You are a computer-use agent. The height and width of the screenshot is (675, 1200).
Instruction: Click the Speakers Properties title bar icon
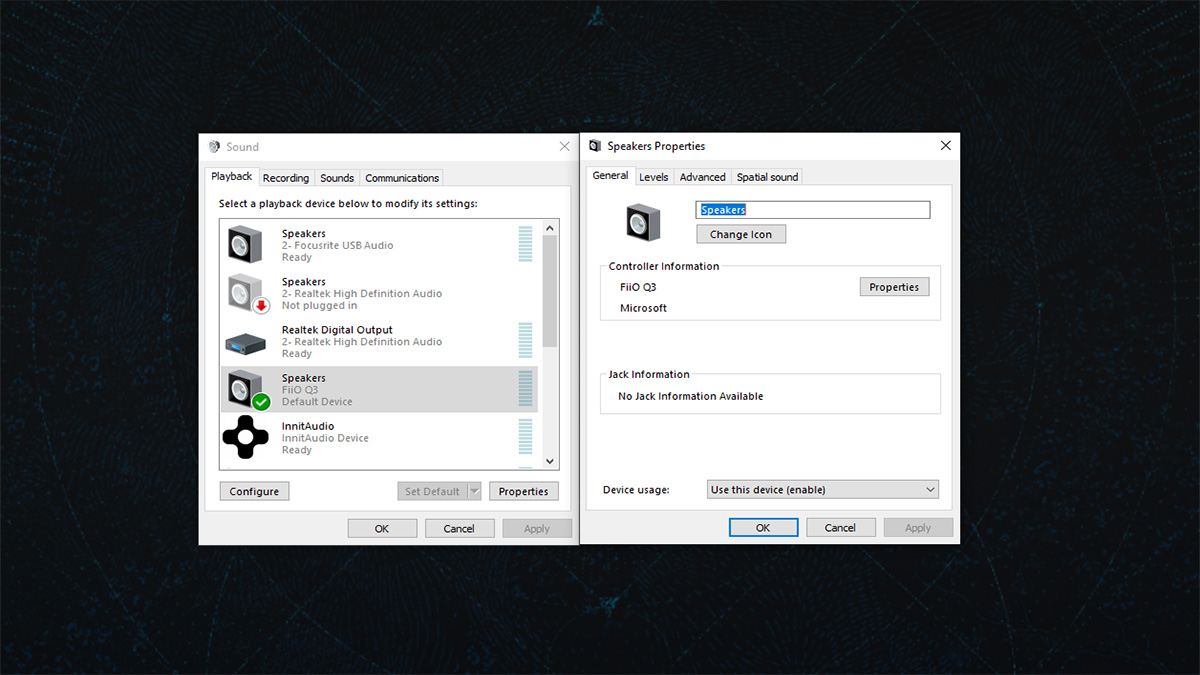(595, 146)
